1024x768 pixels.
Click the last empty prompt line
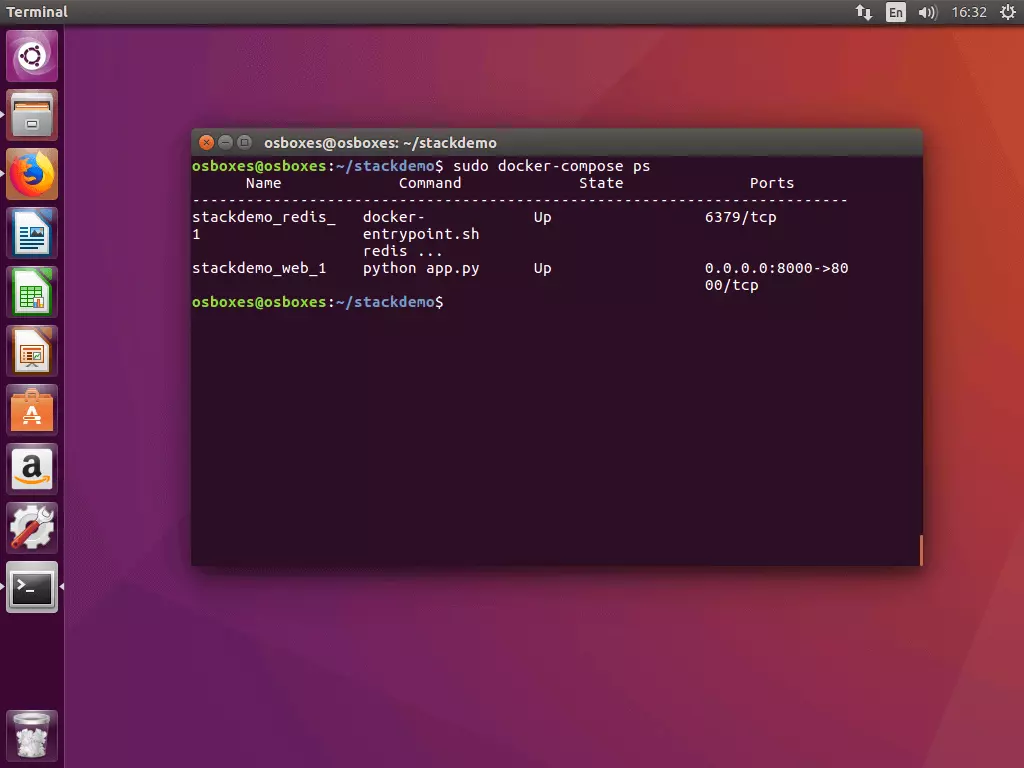[317, 302]
